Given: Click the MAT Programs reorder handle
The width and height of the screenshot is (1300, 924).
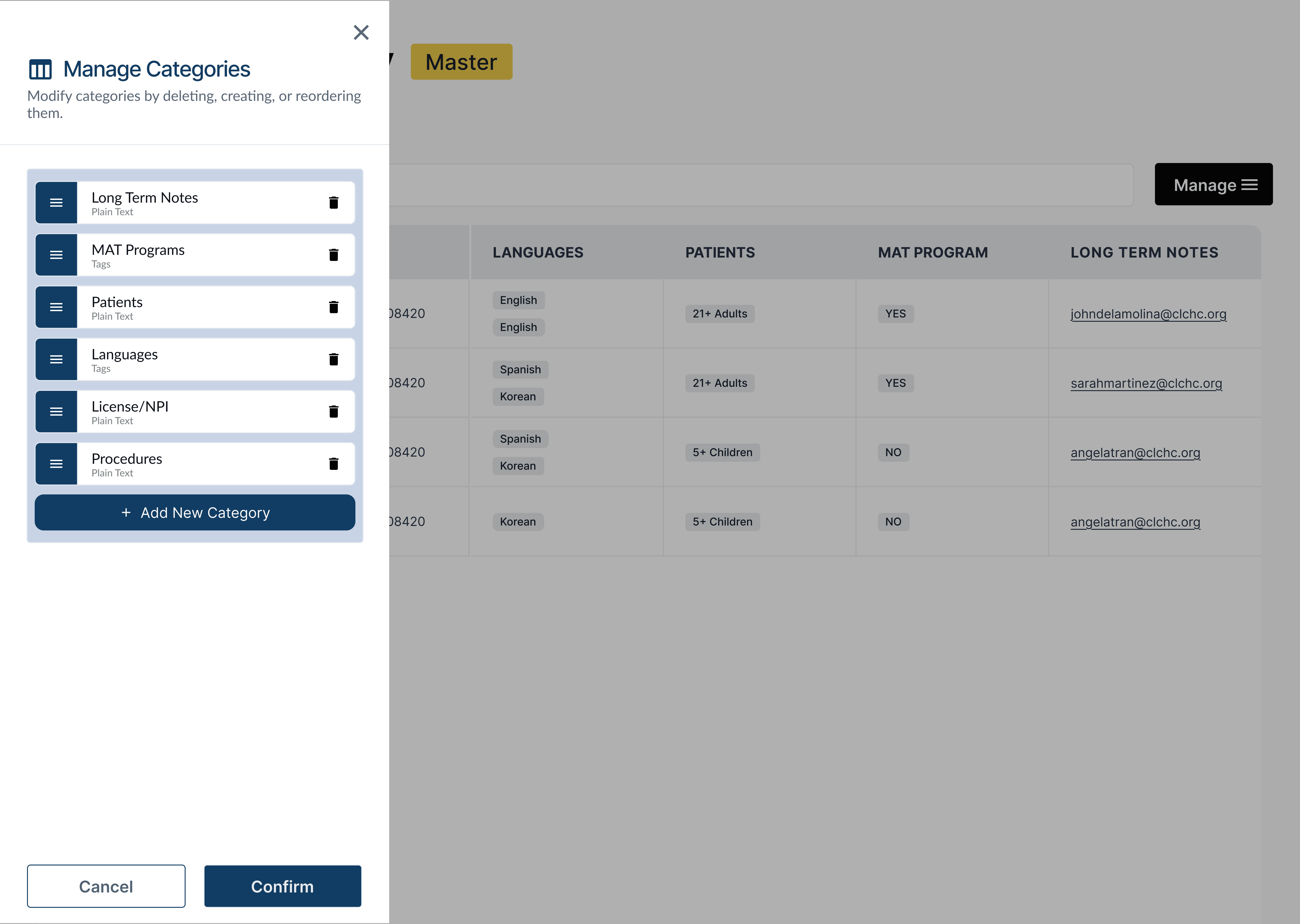Looking at the screenshot, I should point(56,255).
